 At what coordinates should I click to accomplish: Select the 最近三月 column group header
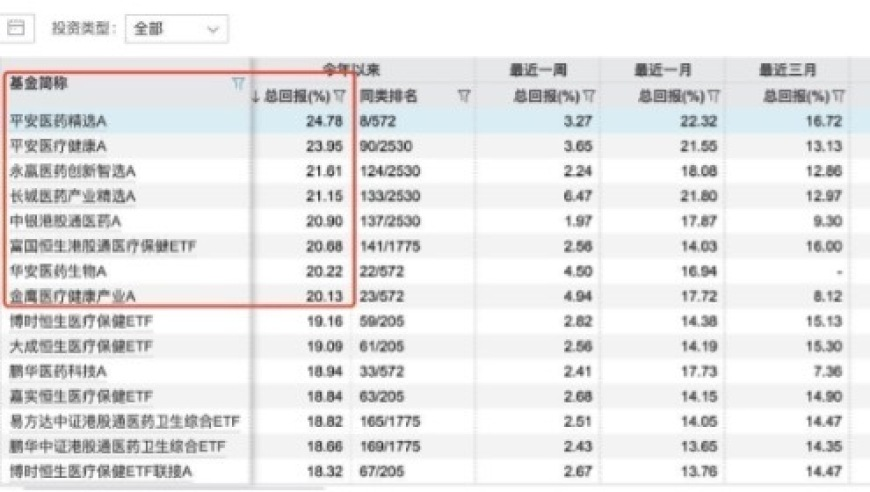787,70
